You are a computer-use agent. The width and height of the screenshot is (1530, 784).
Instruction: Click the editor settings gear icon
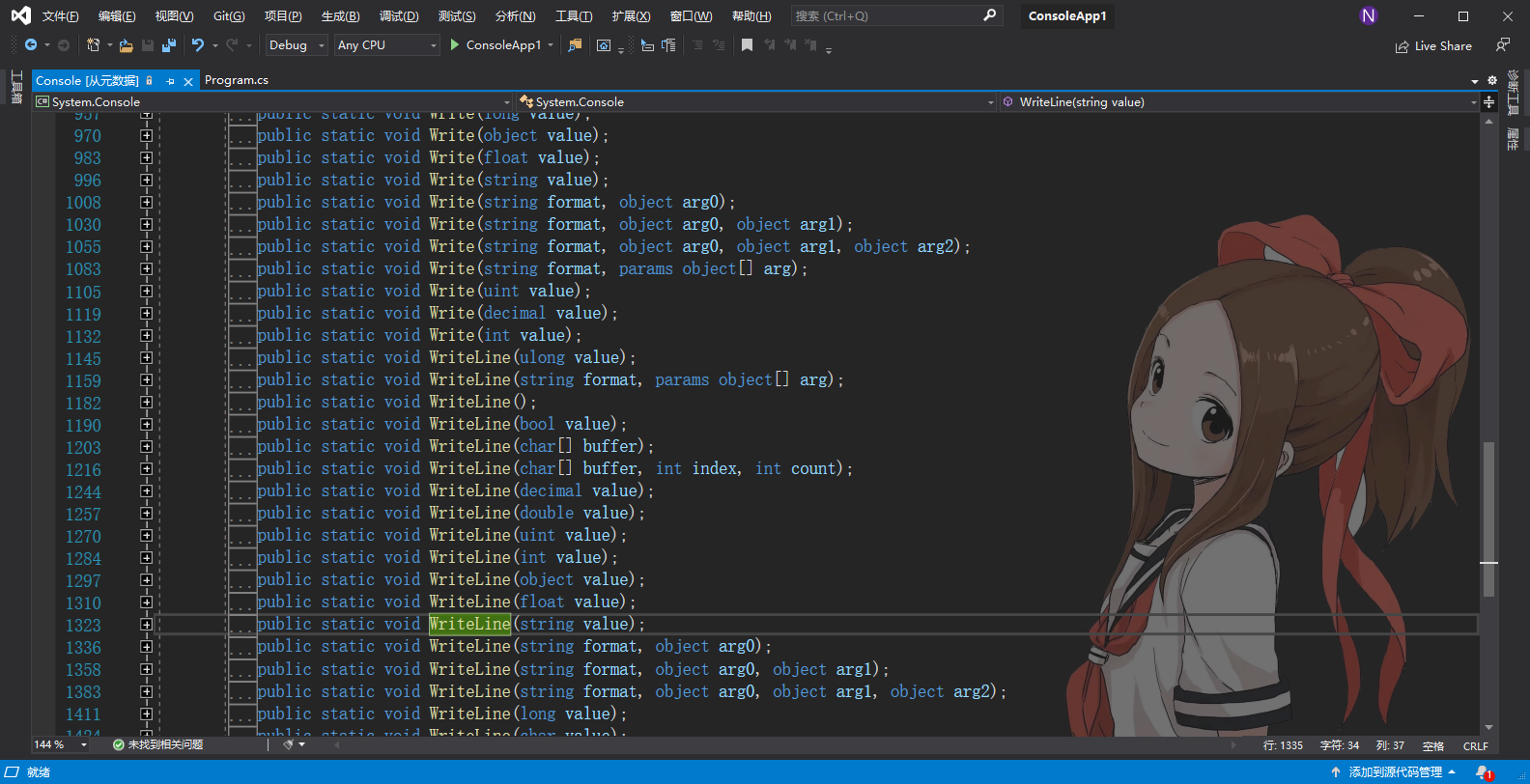click(x=1492, y=80)
